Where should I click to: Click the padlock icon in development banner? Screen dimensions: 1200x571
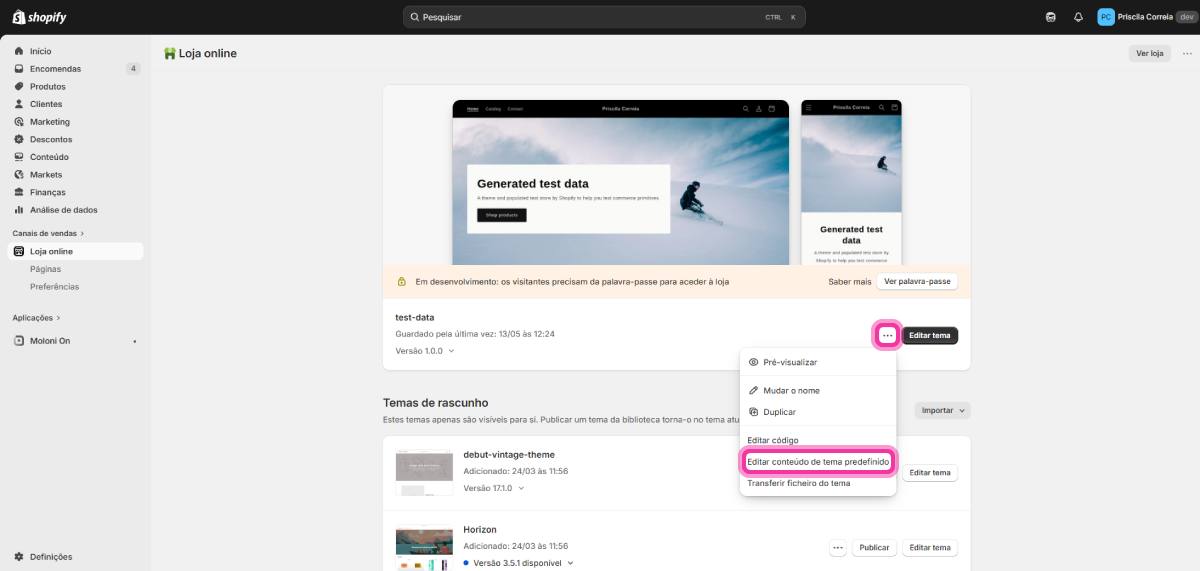(402, 282)
